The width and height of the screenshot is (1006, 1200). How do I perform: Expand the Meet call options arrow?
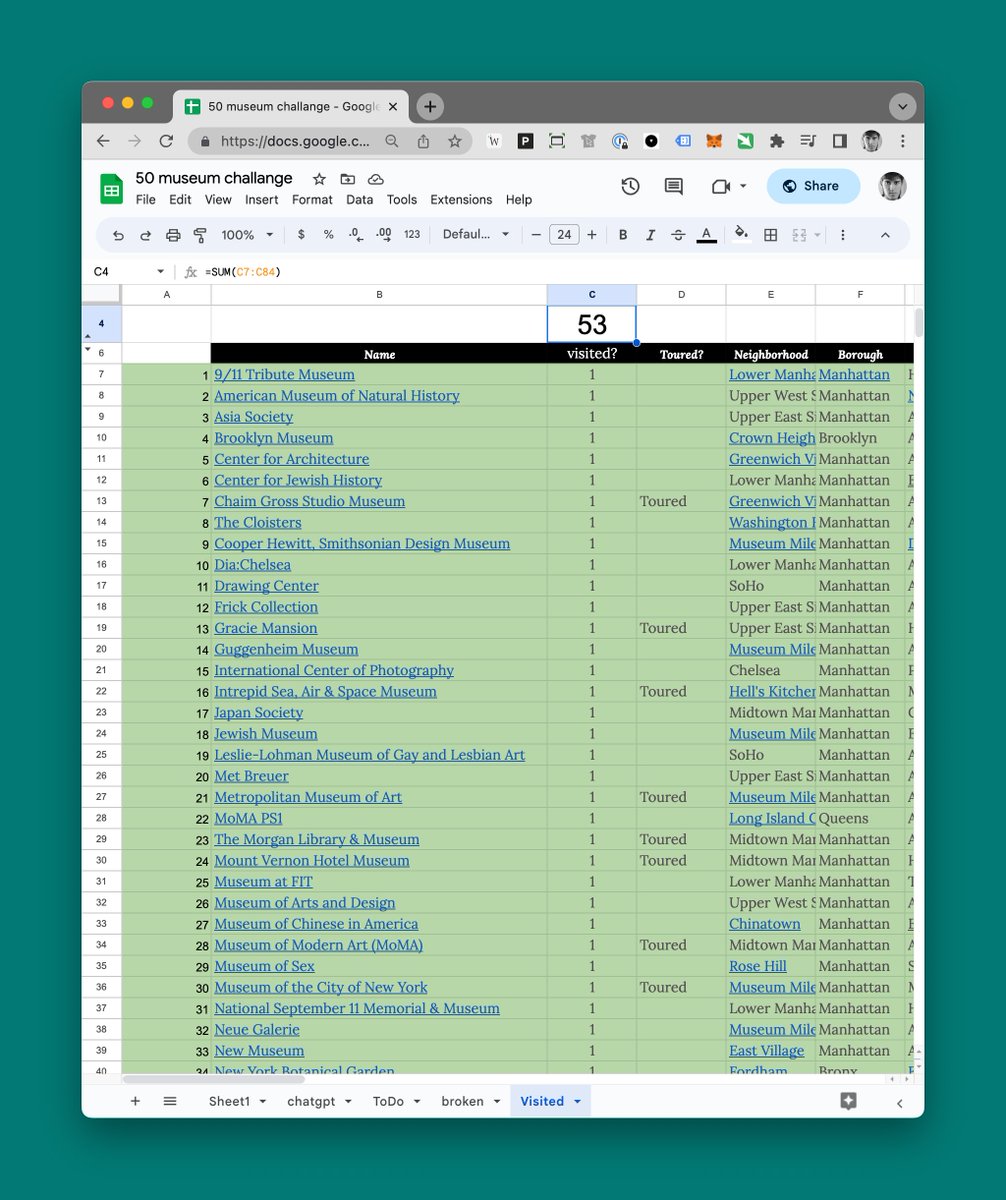tap(743, 186)
